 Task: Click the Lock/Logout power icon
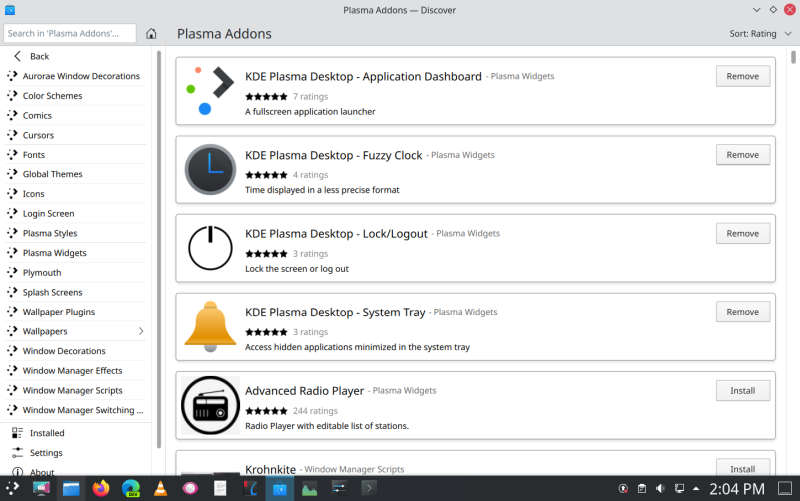click(210, 248)
